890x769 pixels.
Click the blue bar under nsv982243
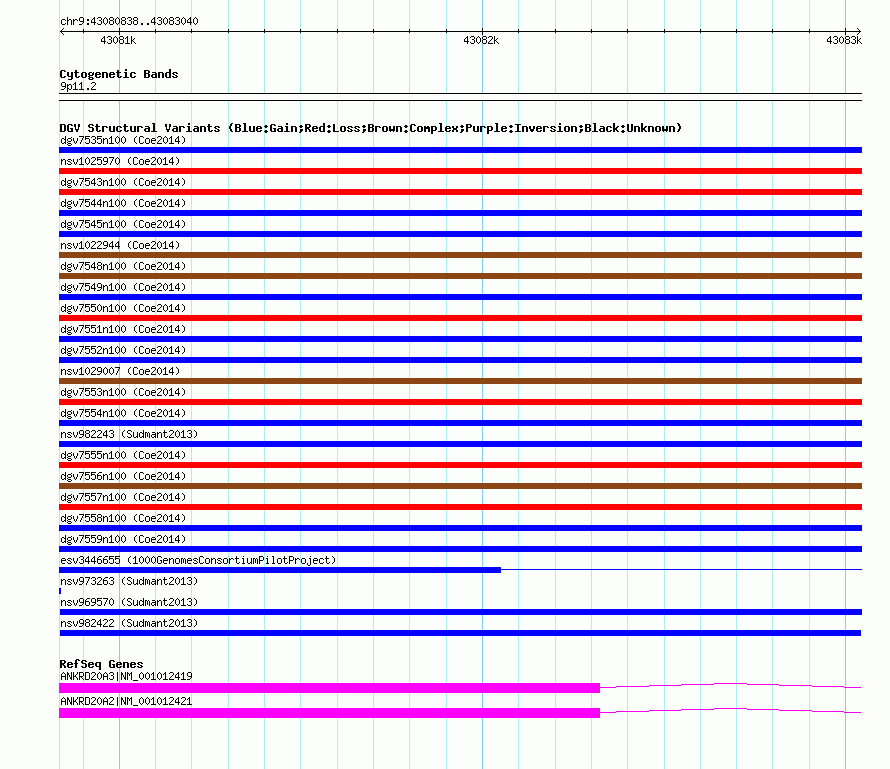[460, 444]
